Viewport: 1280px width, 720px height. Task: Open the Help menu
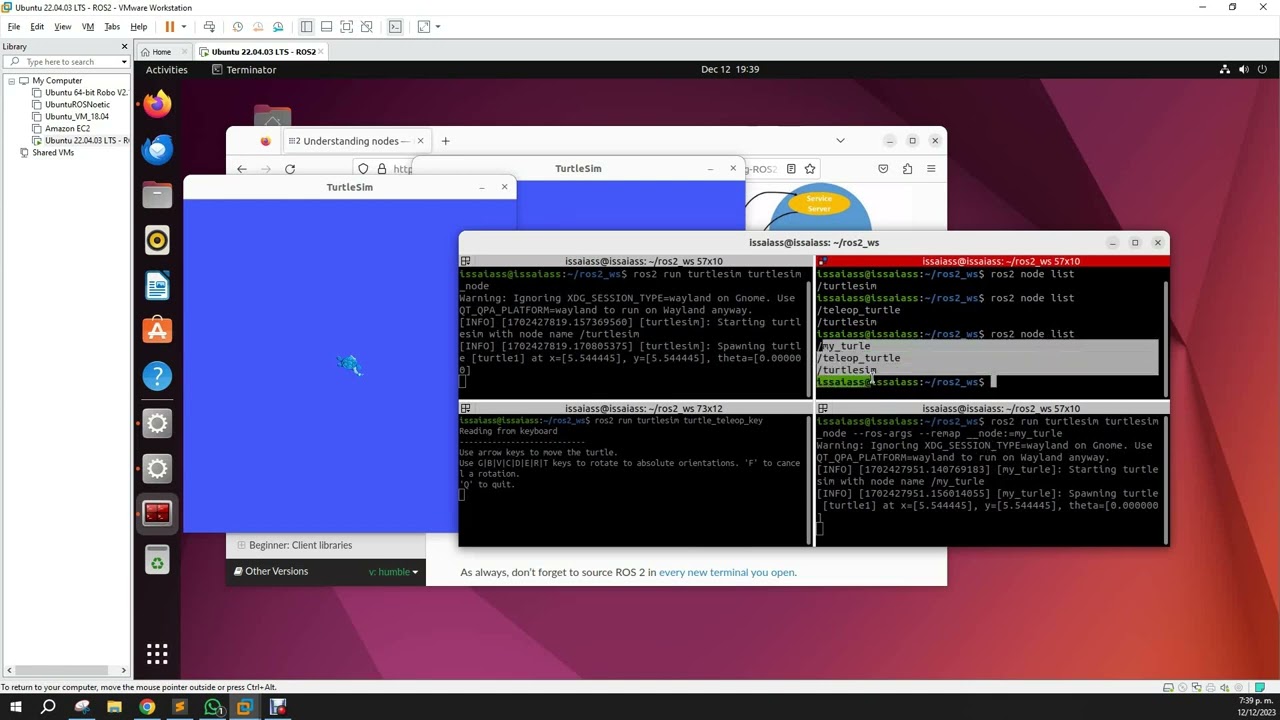point(138,27)
